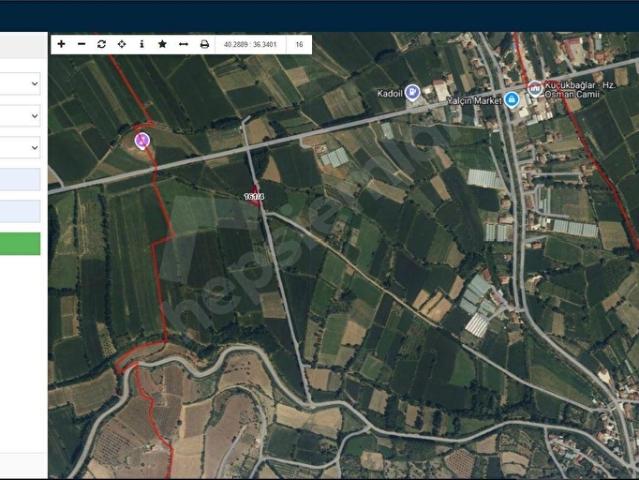Click the crosshair locate icon
The image size is (639, 480).
coord(121,44)
